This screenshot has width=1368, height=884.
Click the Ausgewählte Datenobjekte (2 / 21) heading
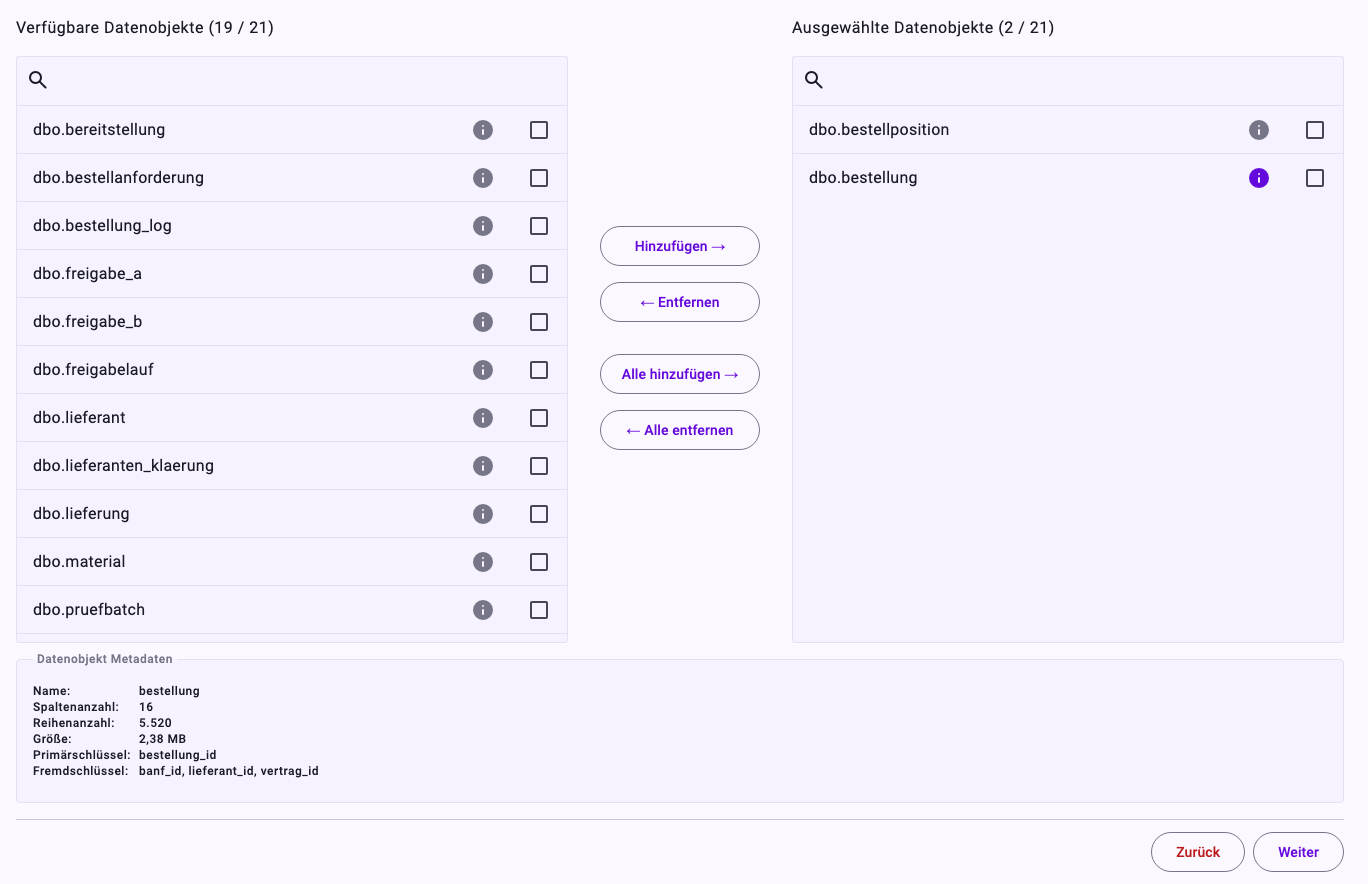pyautogui.click(x=923, y=28)
